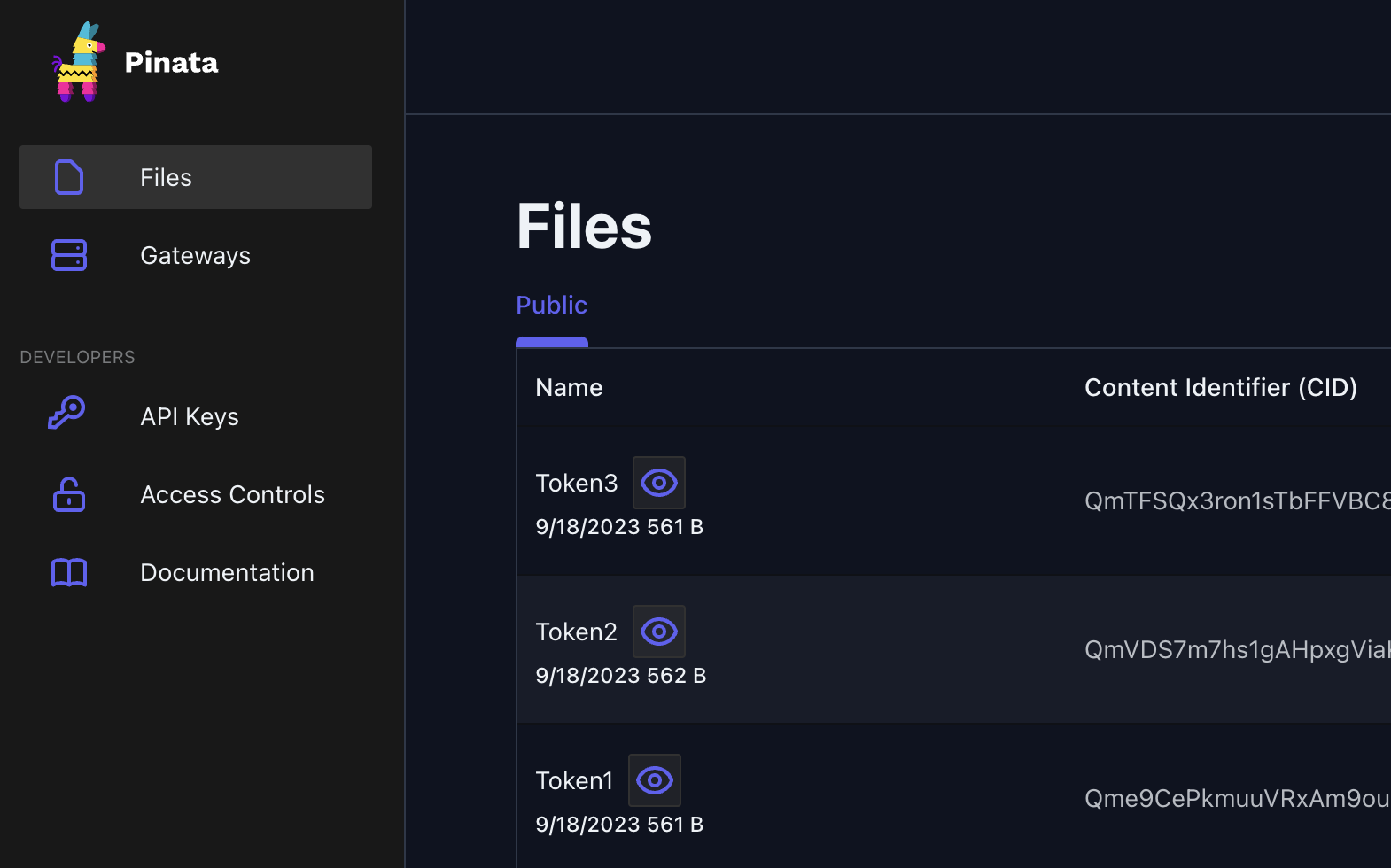Click the Access Controls padlock icon
The image size is (1391, 868).
[x=69, y=494]
